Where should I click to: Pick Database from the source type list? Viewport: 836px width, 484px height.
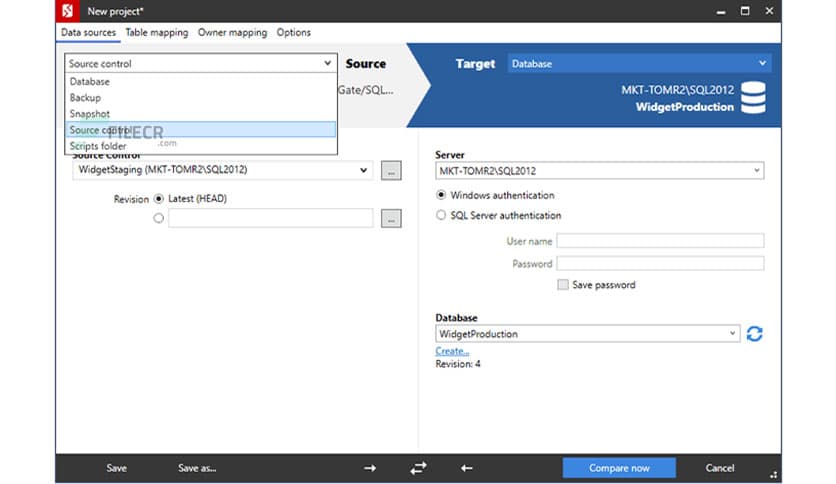point(200,82)
